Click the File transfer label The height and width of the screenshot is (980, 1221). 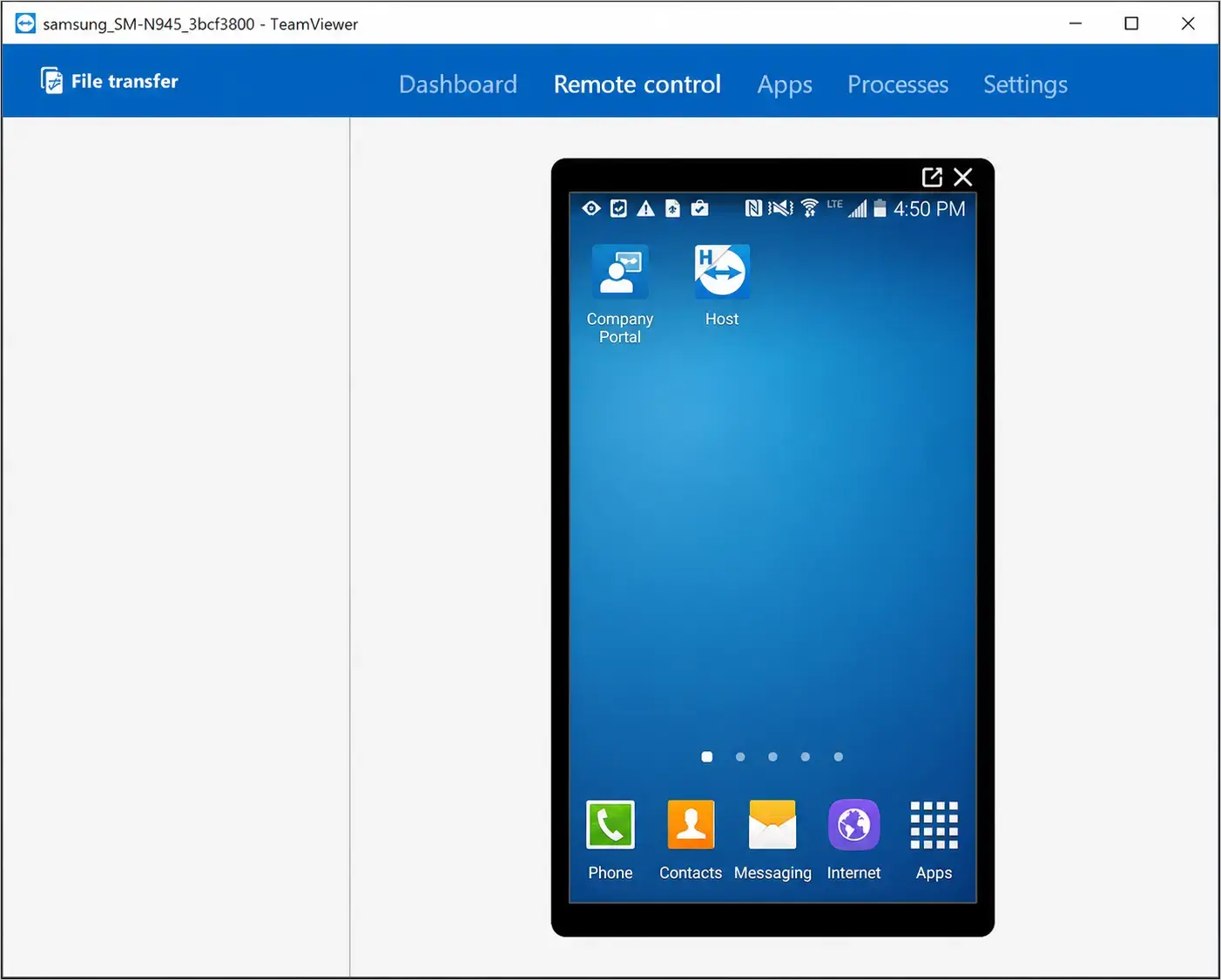coord(125,81)
